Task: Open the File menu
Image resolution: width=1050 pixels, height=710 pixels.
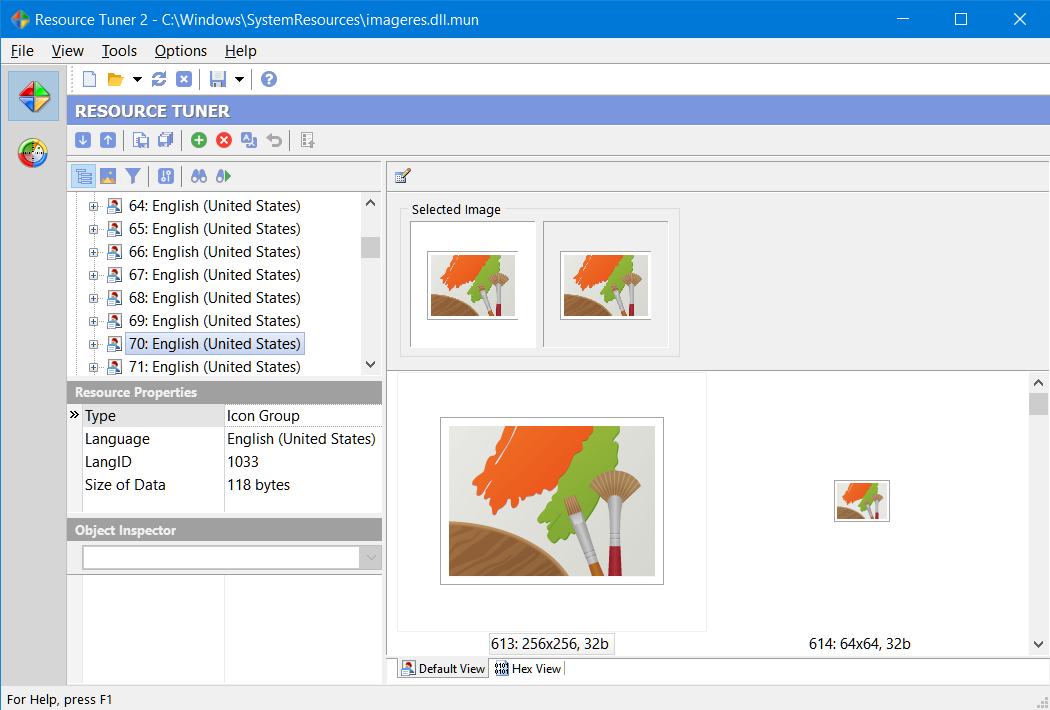Action: click(x=22, y=51)
